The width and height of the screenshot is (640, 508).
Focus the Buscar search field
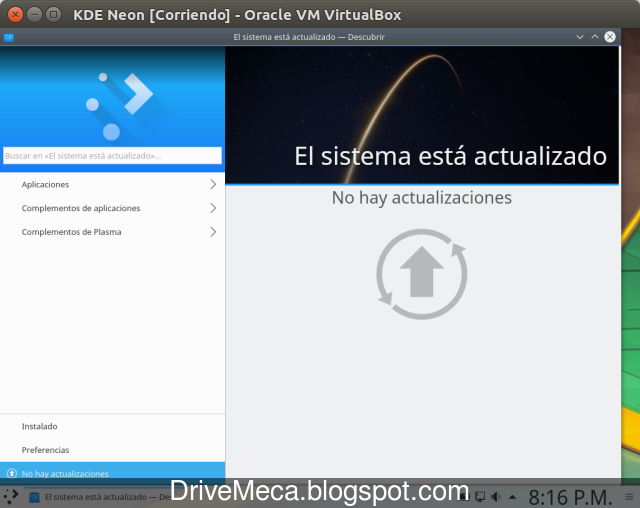(x=112, y=155)
